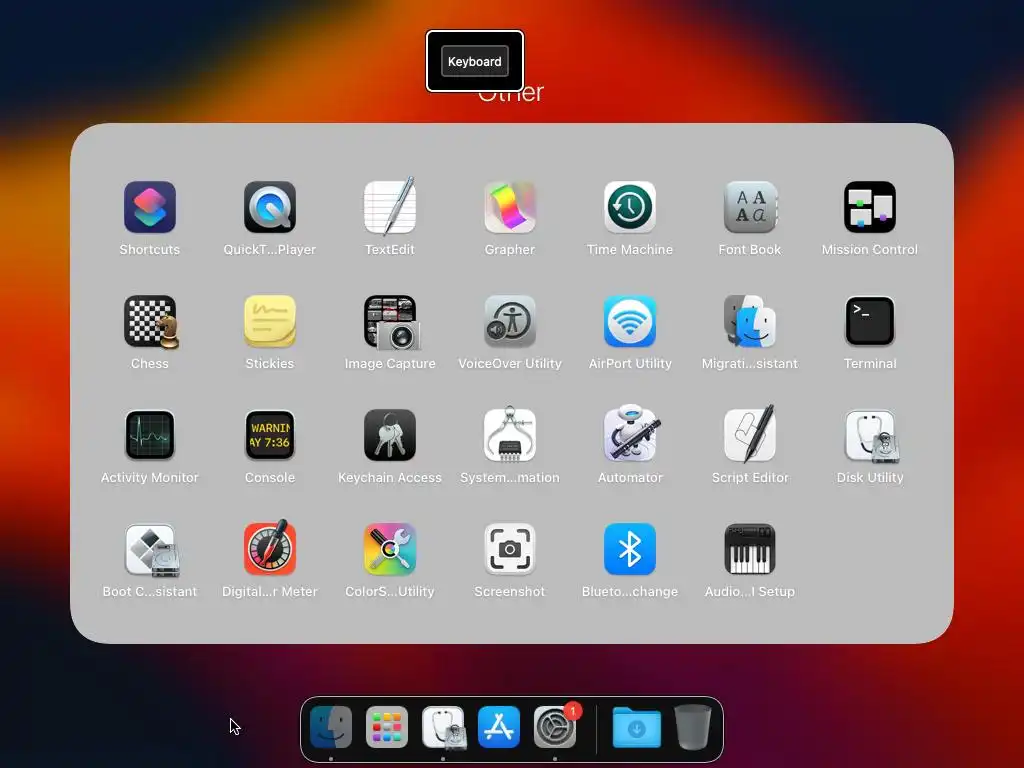This screenshot has height=768, width=1024.
Task: Open the Shortcuts app
Action: pos(150,207)
